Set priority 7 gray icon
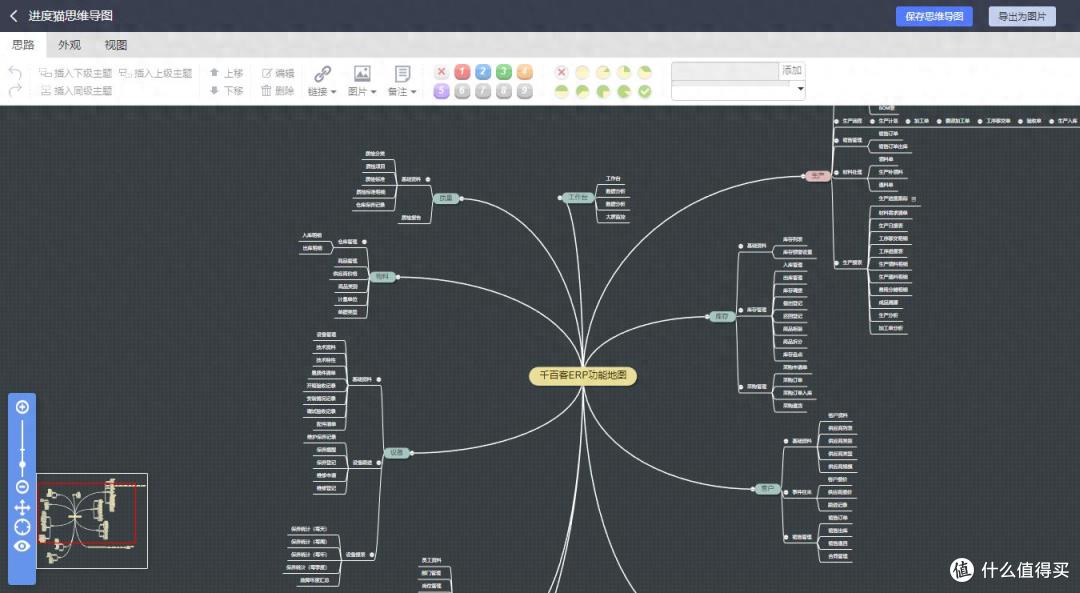Screen dimensions: 1080x593 click(483, 91)
